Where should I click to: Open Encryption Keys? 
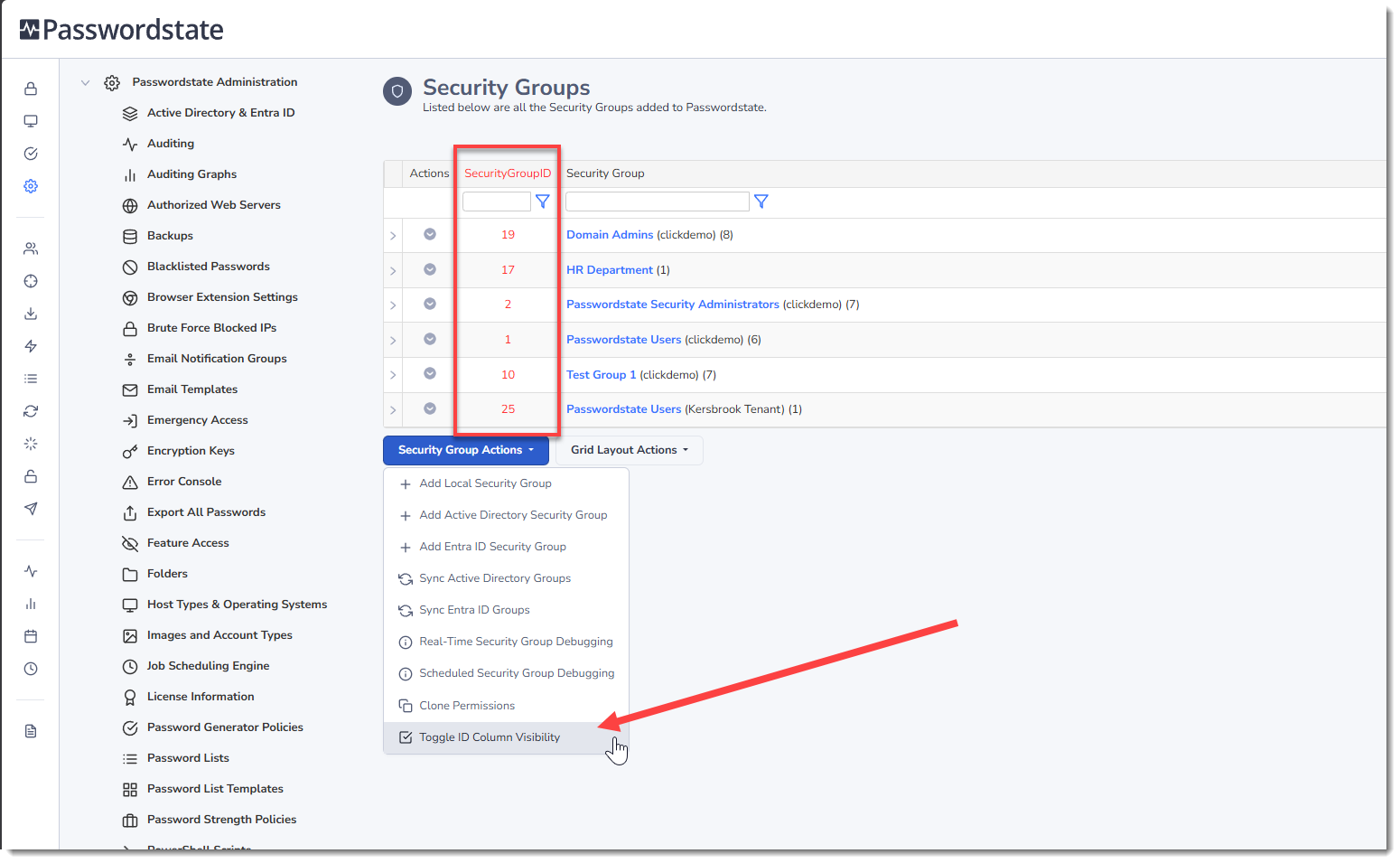(191, 451)
